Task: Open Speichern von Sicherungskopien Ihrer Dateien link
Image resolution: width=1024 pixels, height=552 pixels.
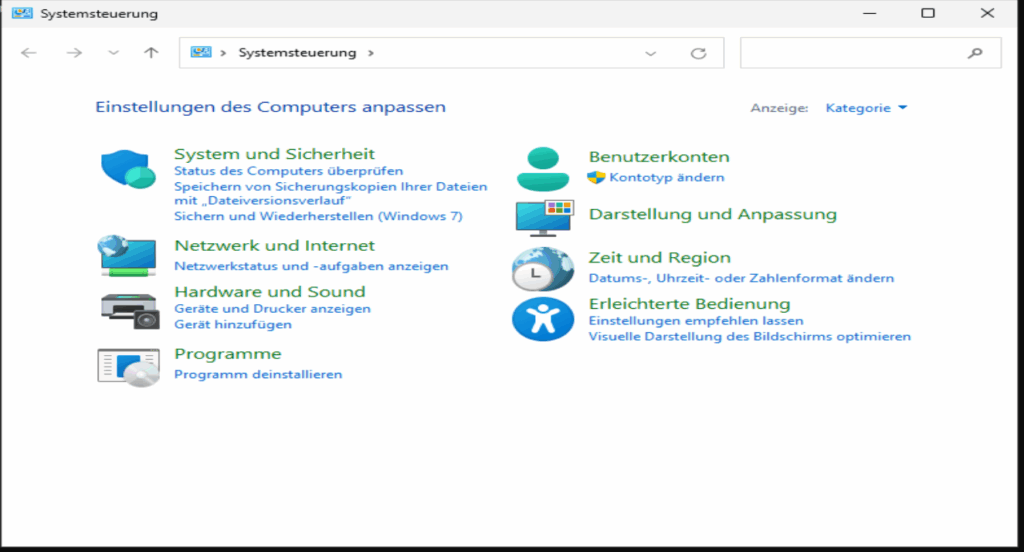Action: 330,193
